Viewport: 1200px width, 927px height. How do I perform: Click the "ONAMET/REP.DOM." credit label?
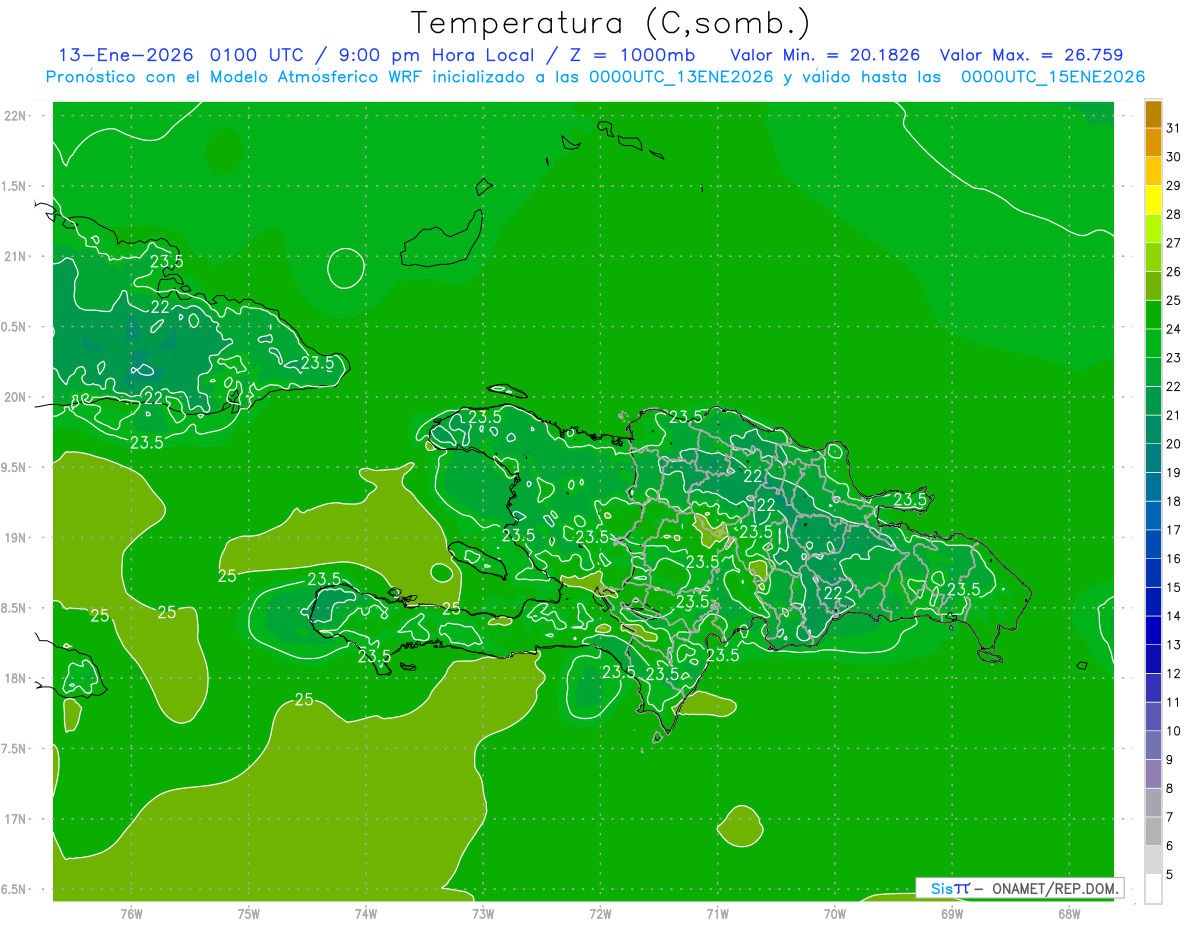(1054, 888)
